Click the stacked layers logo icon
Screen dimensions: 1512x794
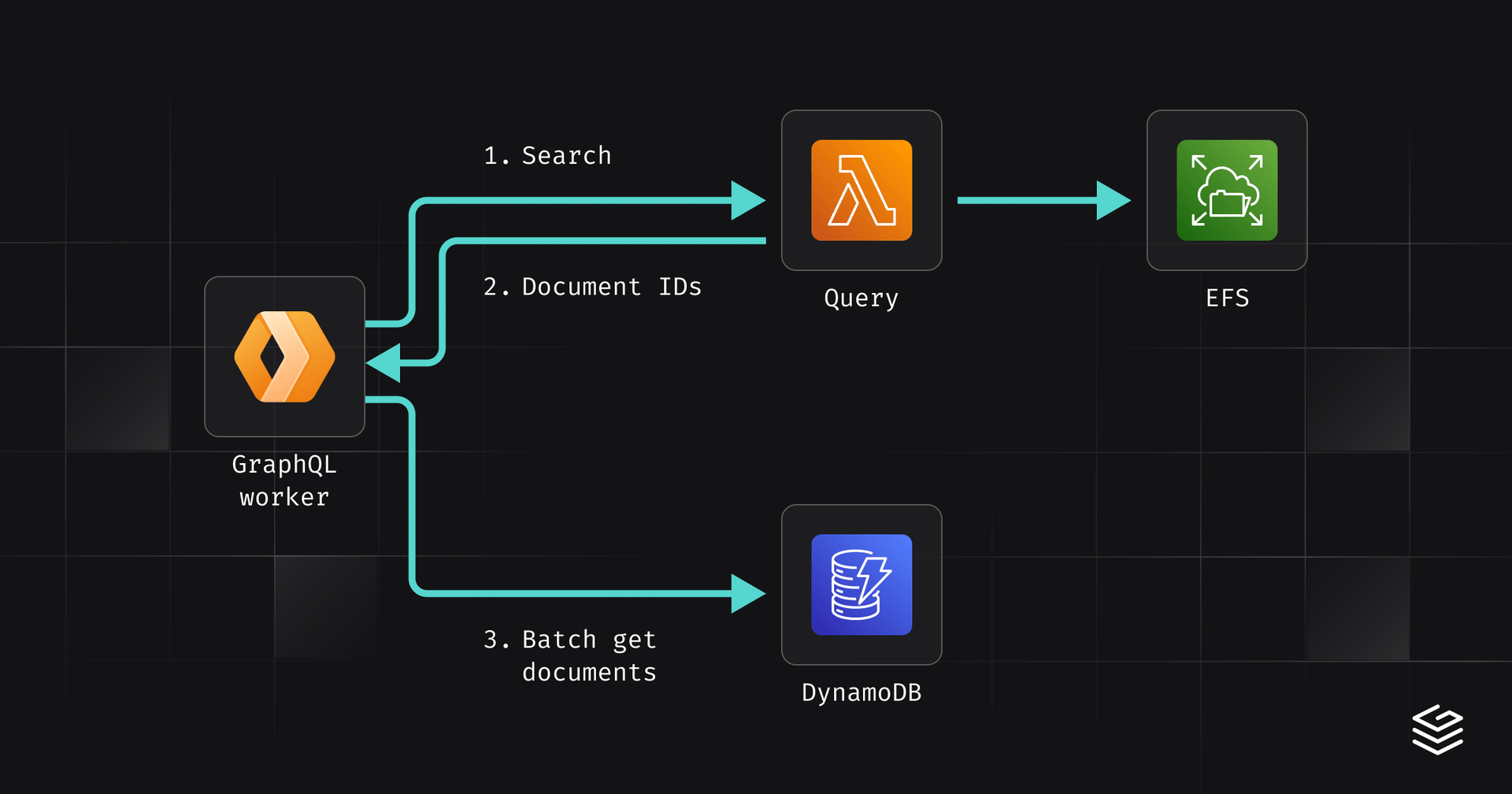pos(1437,729)
